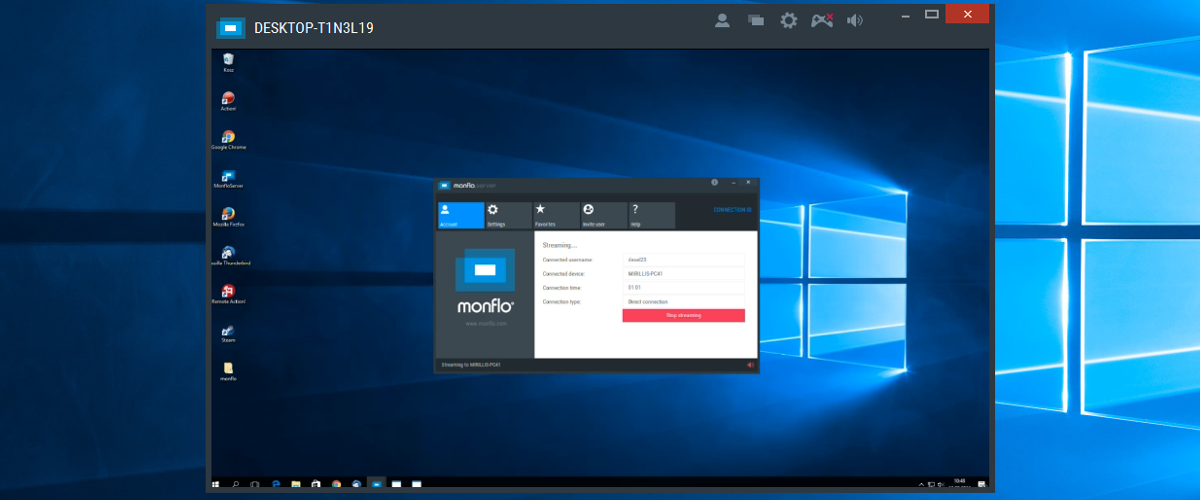
Task: Open the Invite user tab
Action: click(604, 215)
